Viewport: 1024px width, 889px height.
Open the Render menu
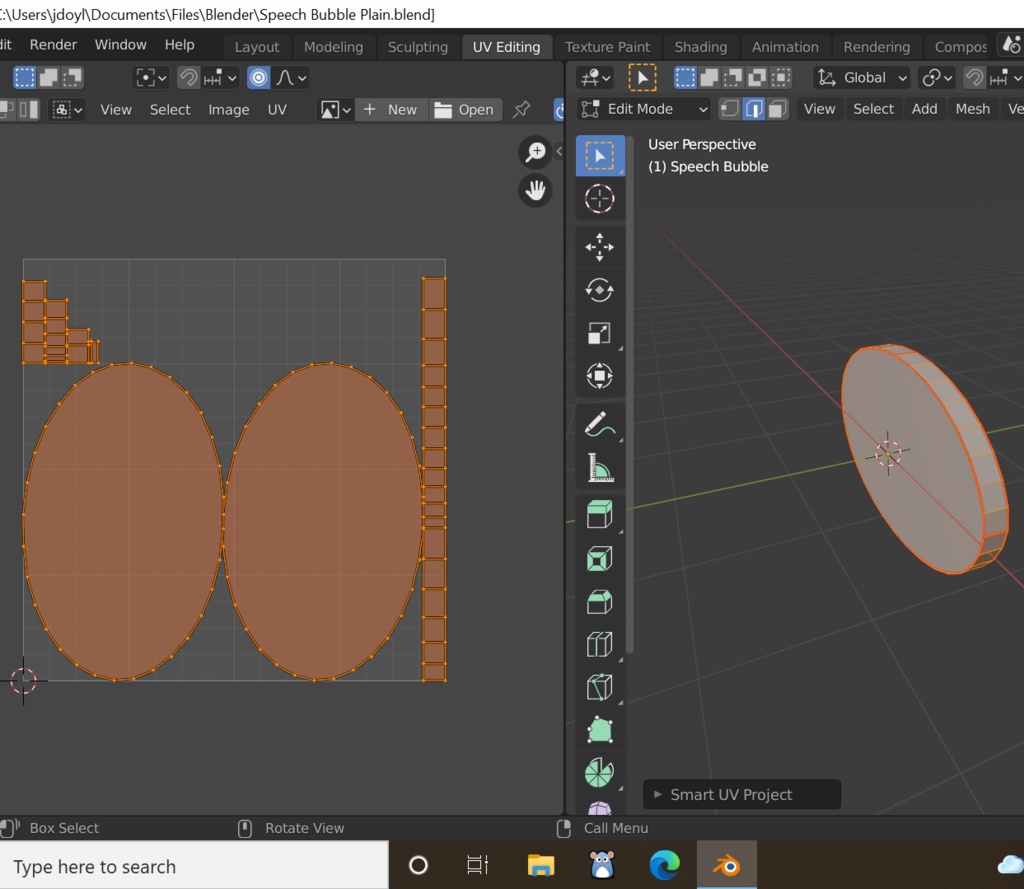pos(53,44)
